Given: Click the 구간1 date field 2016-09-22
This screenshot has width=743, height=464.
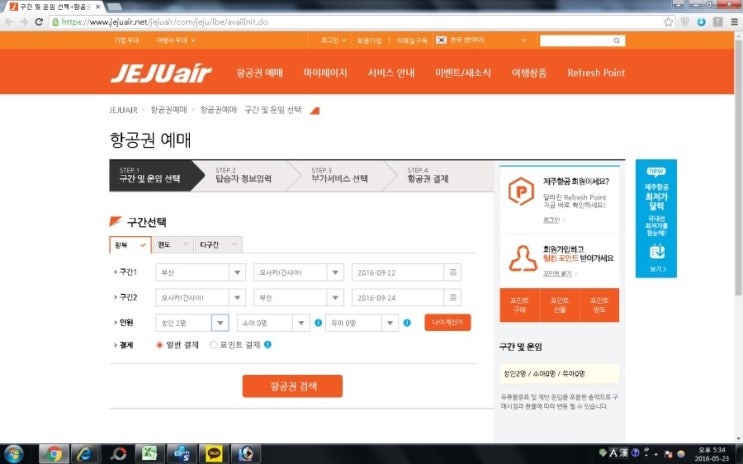Looking at the screenshot, I should [x=398, y=273].
